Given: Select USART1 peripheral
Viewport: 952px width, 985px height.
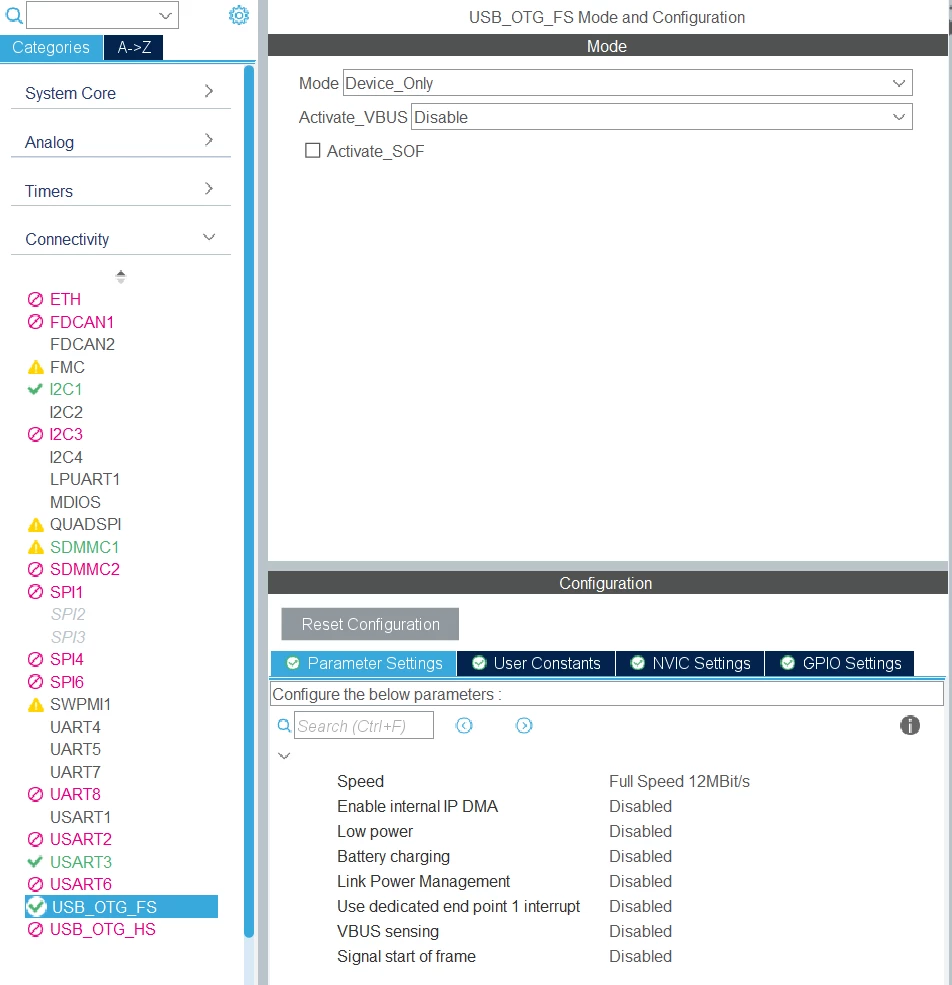Looking at the screenshot, I should [80, 817].
